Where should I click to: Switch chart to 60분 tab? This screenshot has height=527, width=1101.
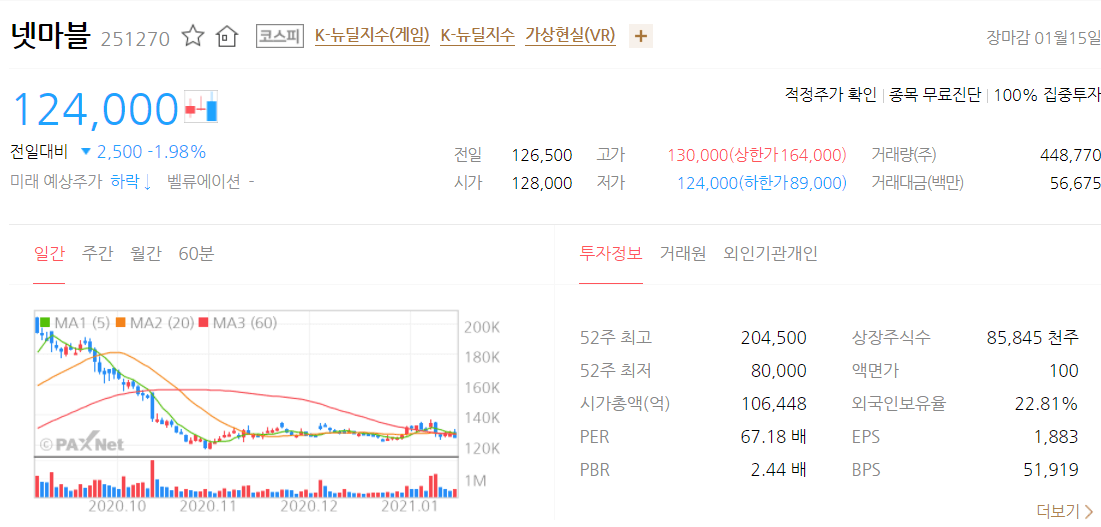point(196,253)
